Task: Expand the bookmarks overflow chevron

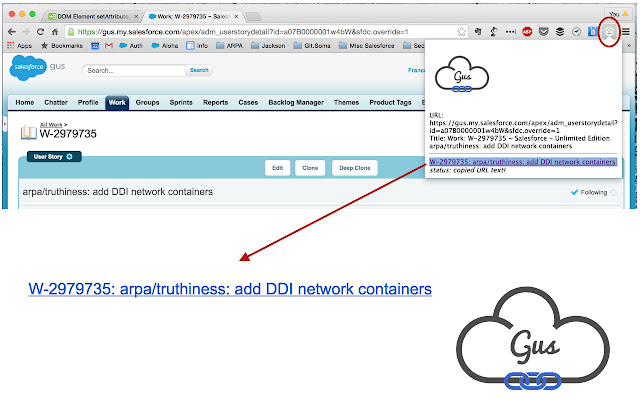Action: (x=629, y=46)
